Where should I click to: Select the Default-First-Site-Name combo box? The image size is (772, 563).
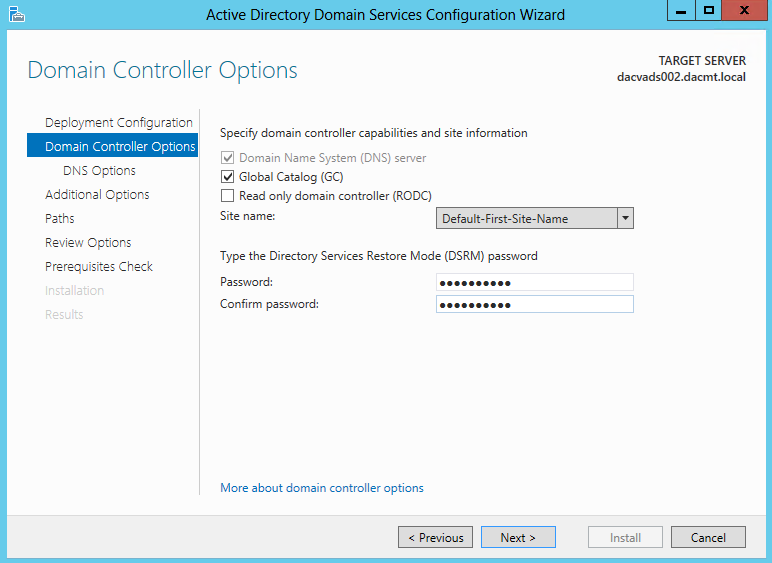point(535,218)
